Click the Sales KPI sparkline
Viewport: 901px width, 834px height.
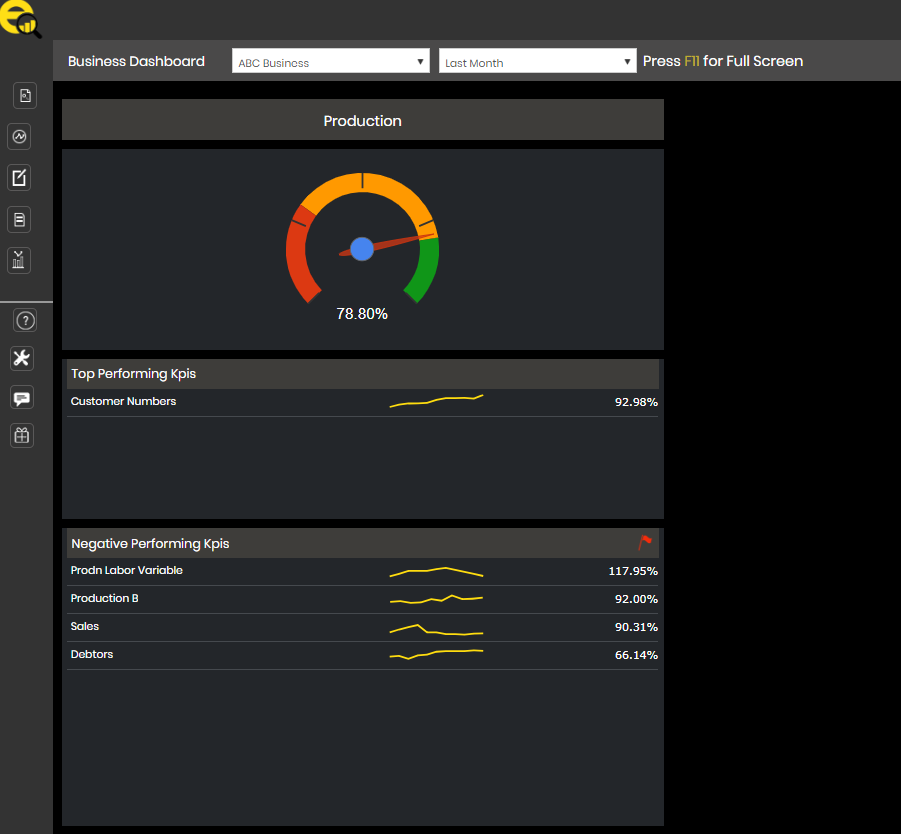point(436,630)
